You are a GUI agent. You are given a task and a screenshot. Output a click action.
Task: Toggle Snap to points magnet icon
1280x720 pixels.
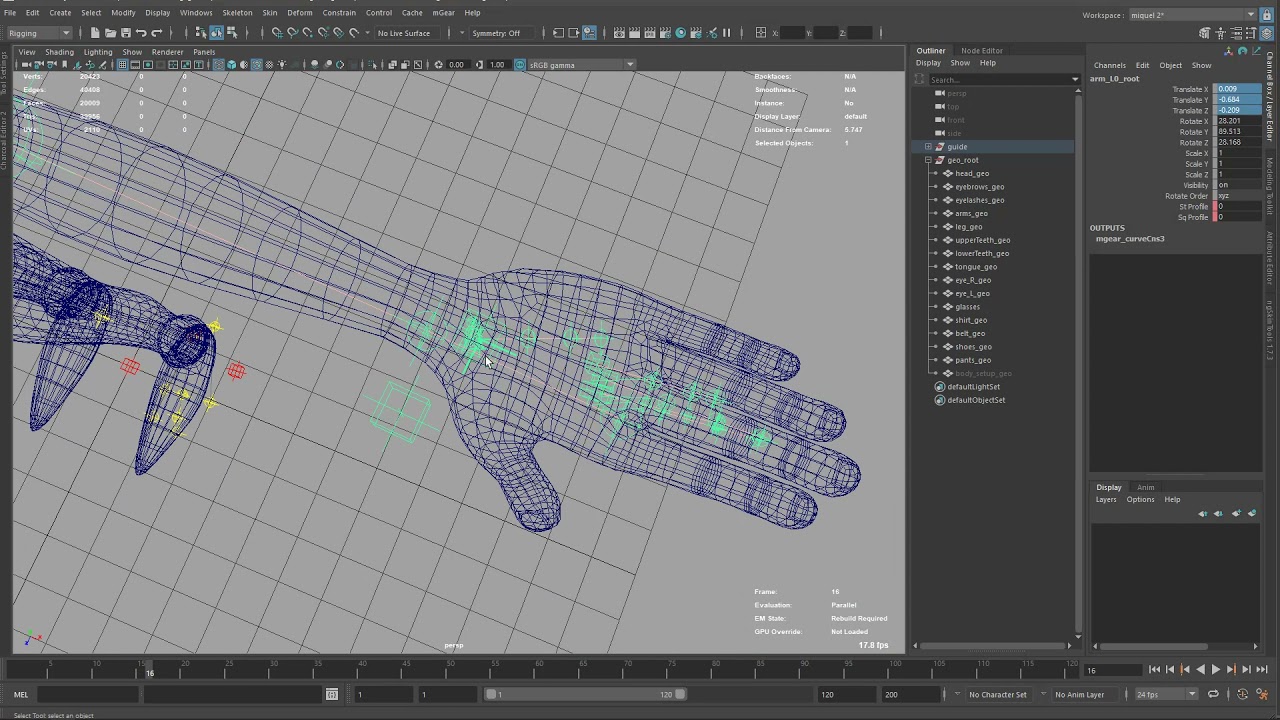coord(307,33)
